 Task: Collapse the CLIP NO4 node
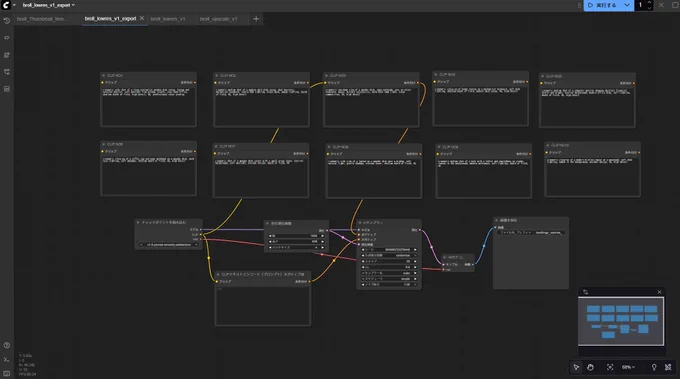[435, 75]
